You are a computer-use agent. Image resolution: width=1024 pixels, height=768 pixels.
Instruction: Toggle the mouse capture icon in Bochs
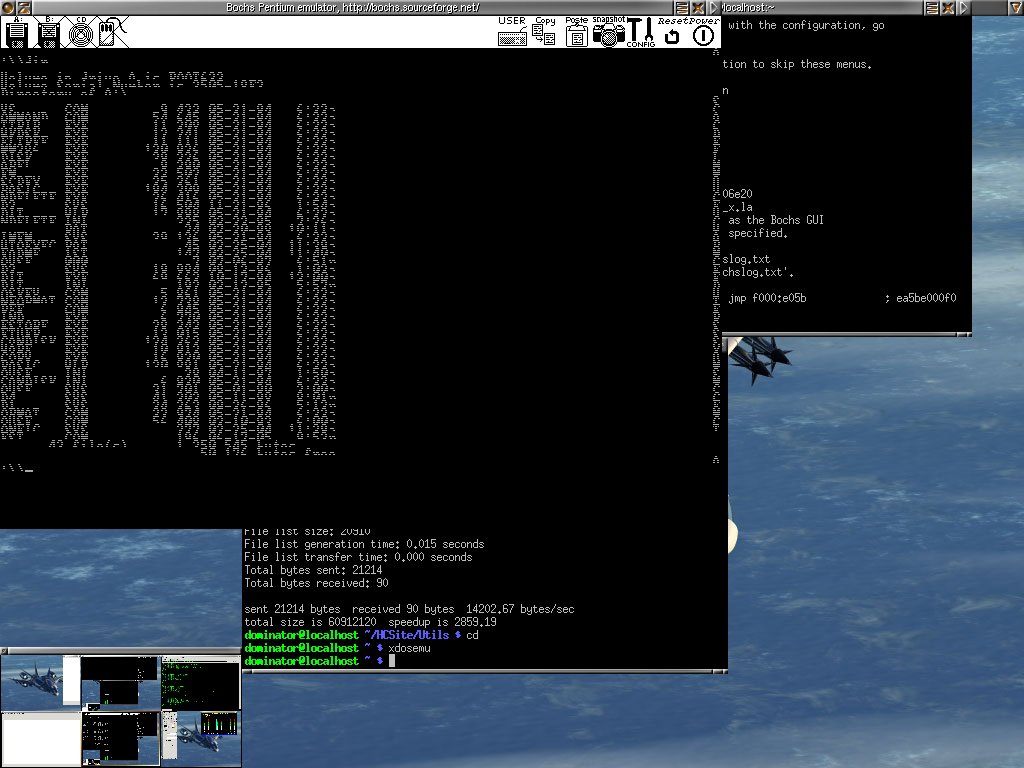coord(108,33)
